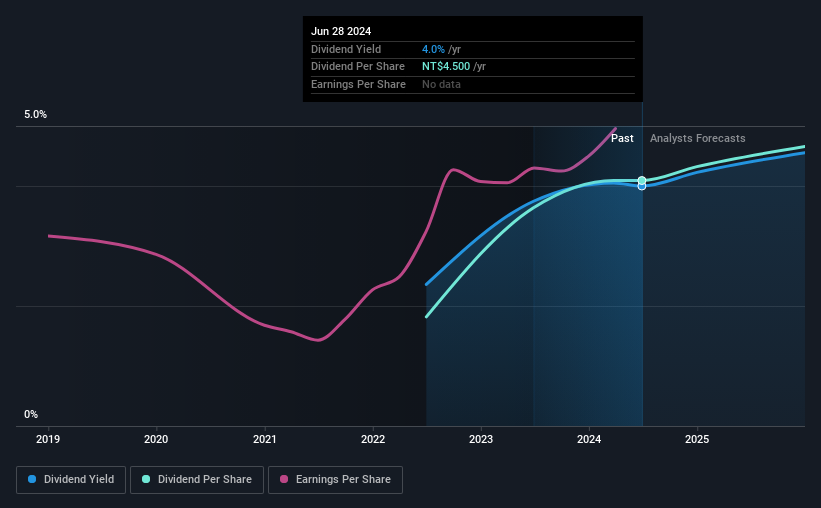Click the 4.0% dividend yield value in tooltip
Screen dimensions: 821x508
434,49
